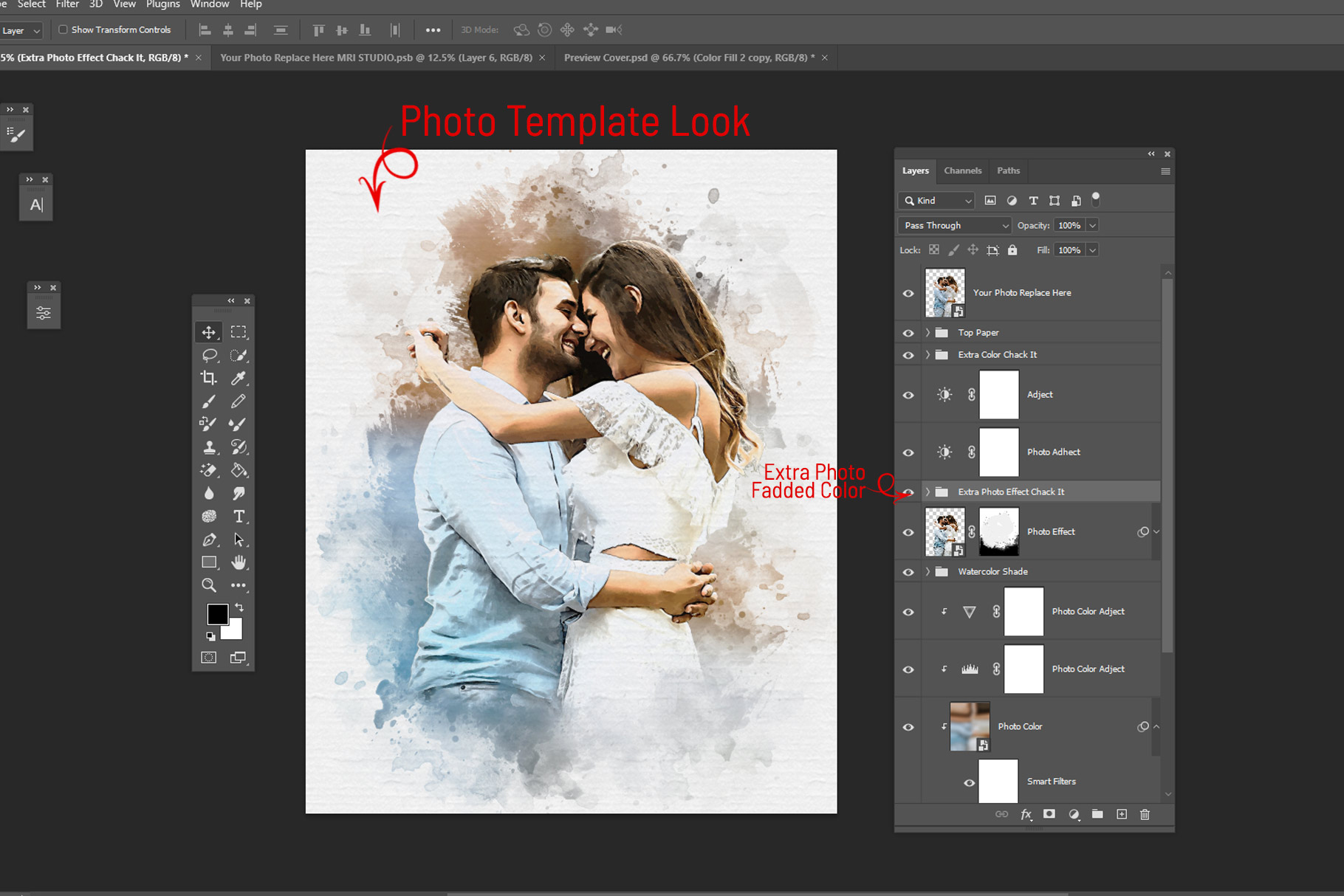Hide the Adject adjustment layer

[908, 395]
